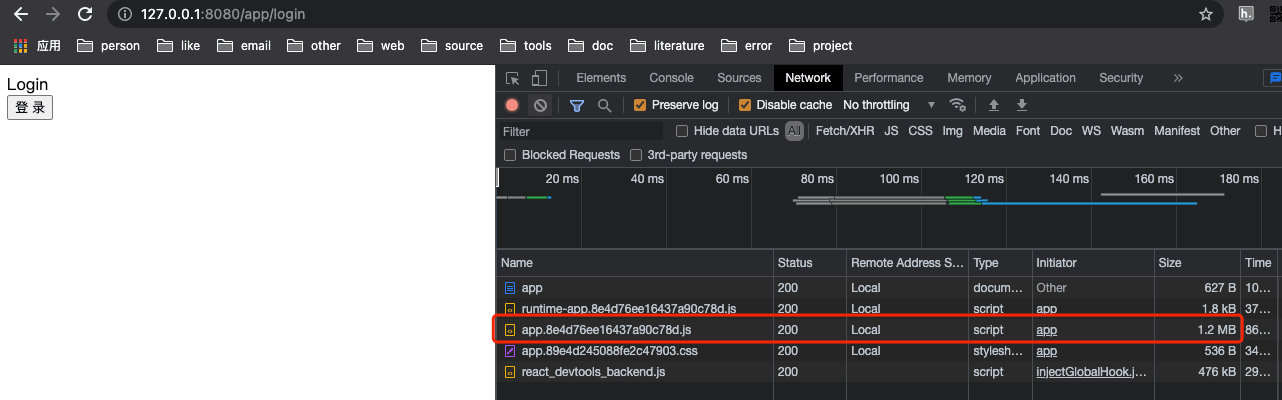Check the 3rd-party requests checkbox
This screenshot has width=1282, height=400.
636,155
